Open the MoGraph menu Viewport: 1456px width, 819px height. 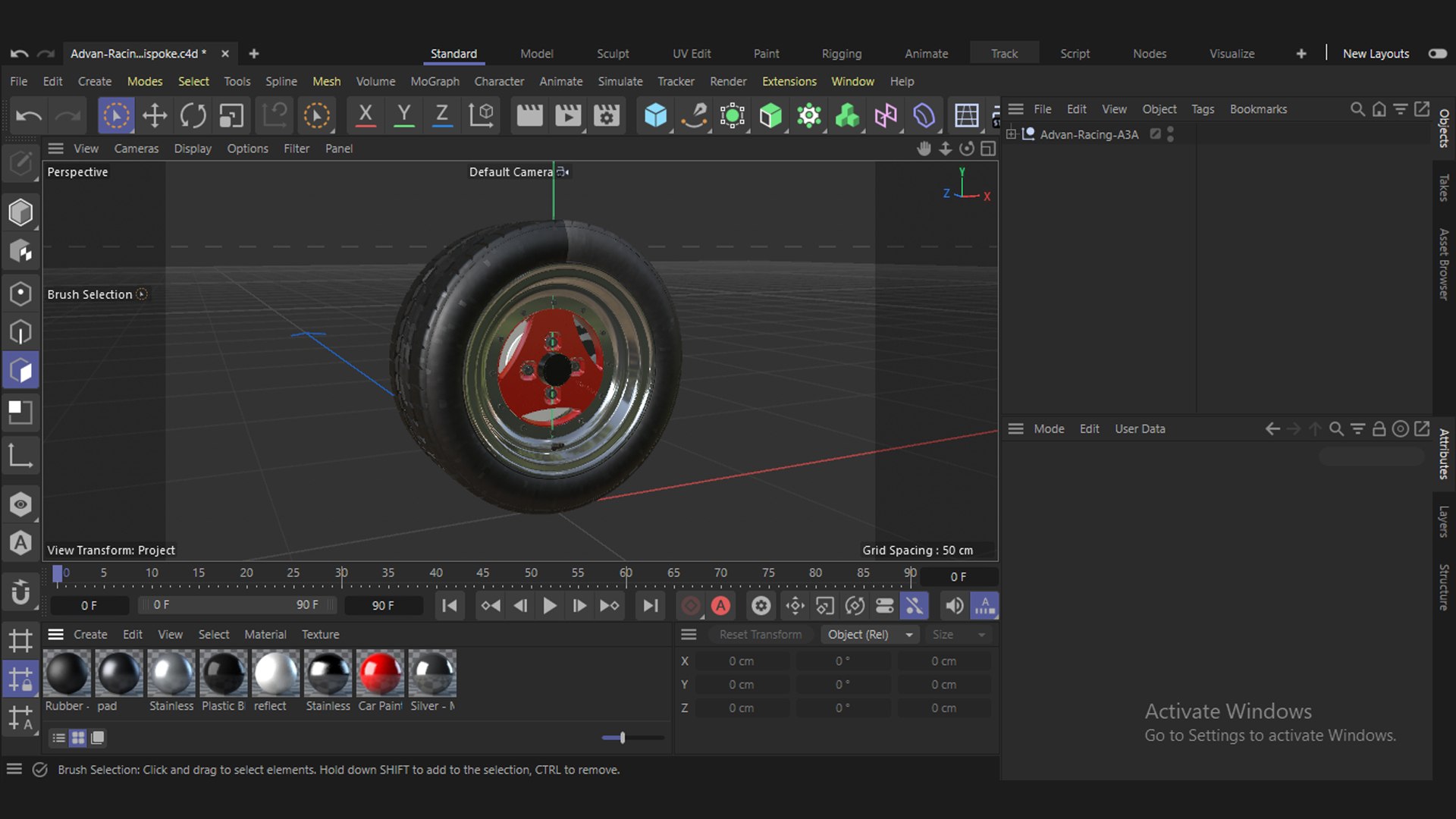tap(435, 81)
